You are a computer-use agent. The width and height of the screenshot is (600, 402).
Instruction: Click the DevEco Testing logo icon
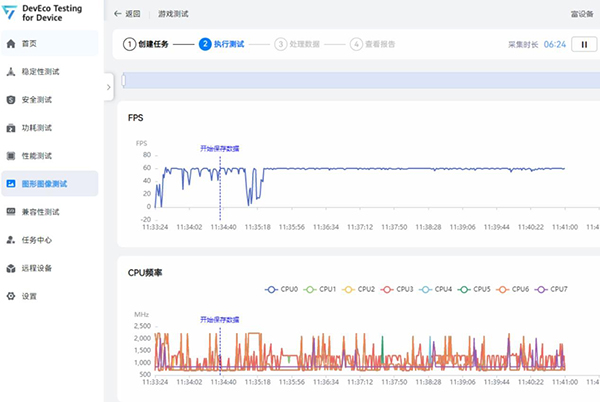(x=10, y=15)
